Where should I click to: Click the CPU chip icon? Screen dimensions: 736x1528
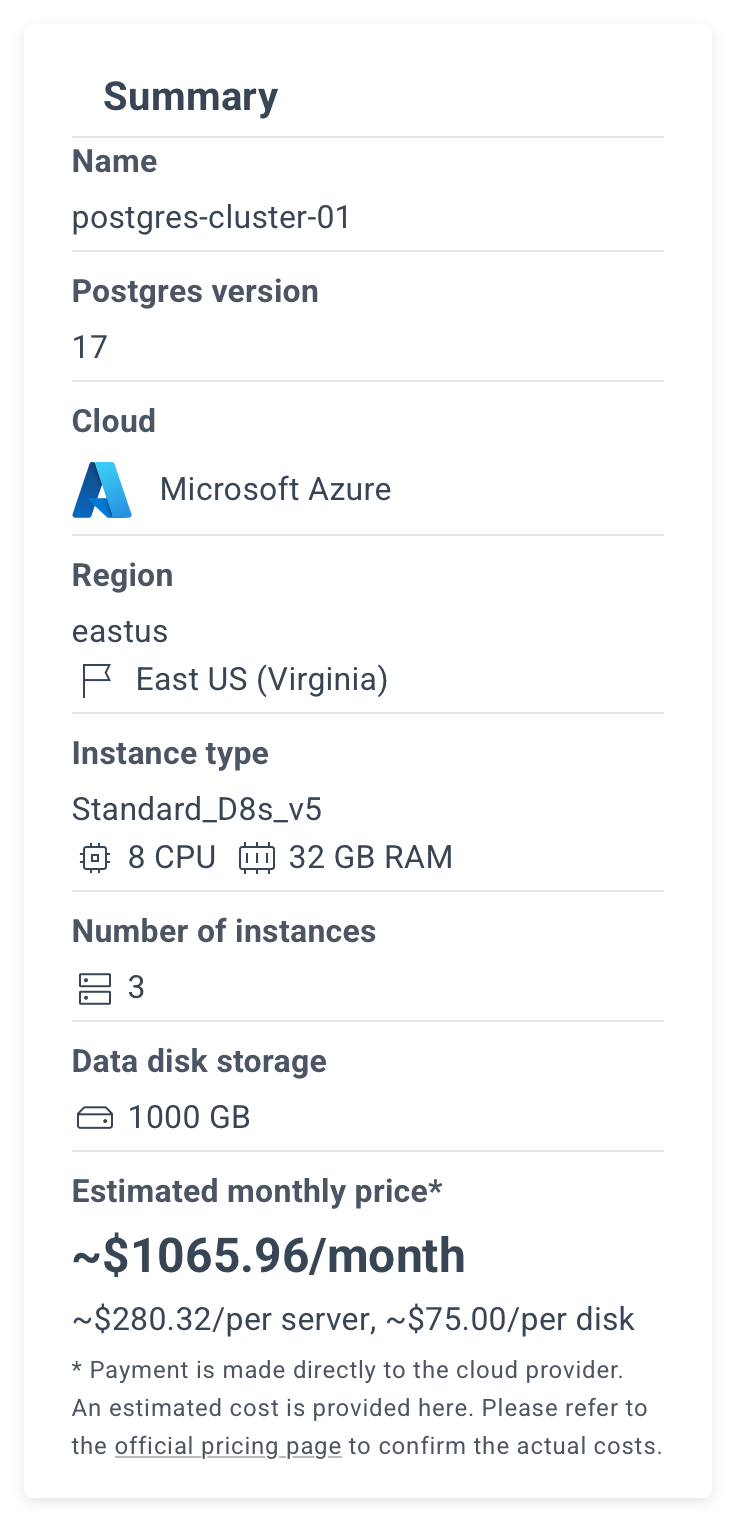95,858
